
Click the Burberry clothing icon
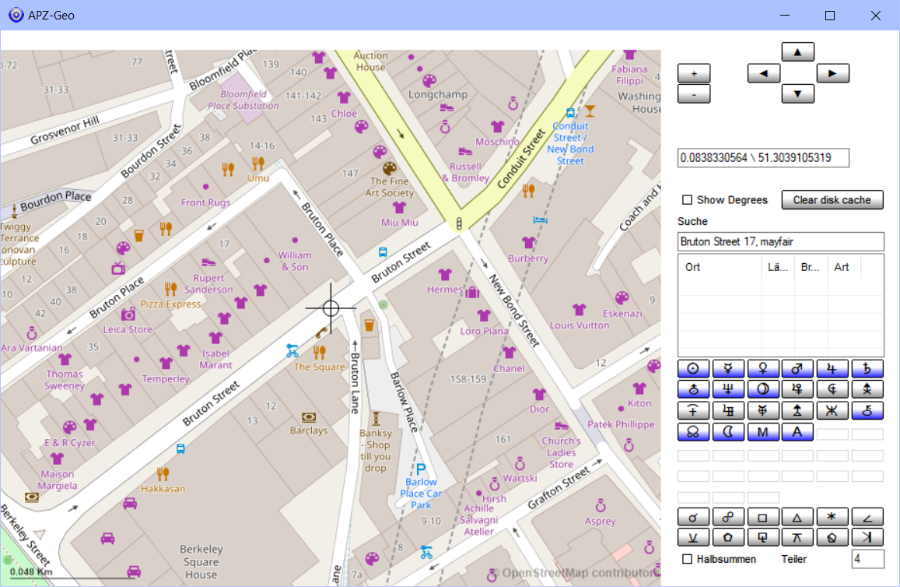click(529, 243)
